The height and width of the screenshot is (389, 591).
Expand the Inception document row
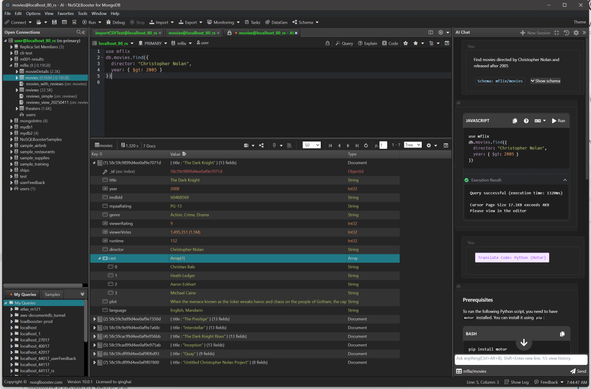click(94, 345)
